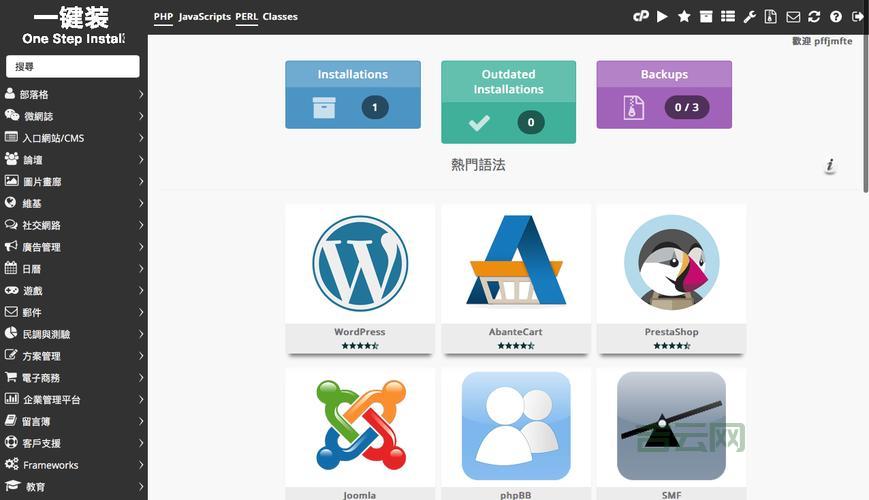
Task: Switch to the PERL tab
Action: (x=246, y=17)
